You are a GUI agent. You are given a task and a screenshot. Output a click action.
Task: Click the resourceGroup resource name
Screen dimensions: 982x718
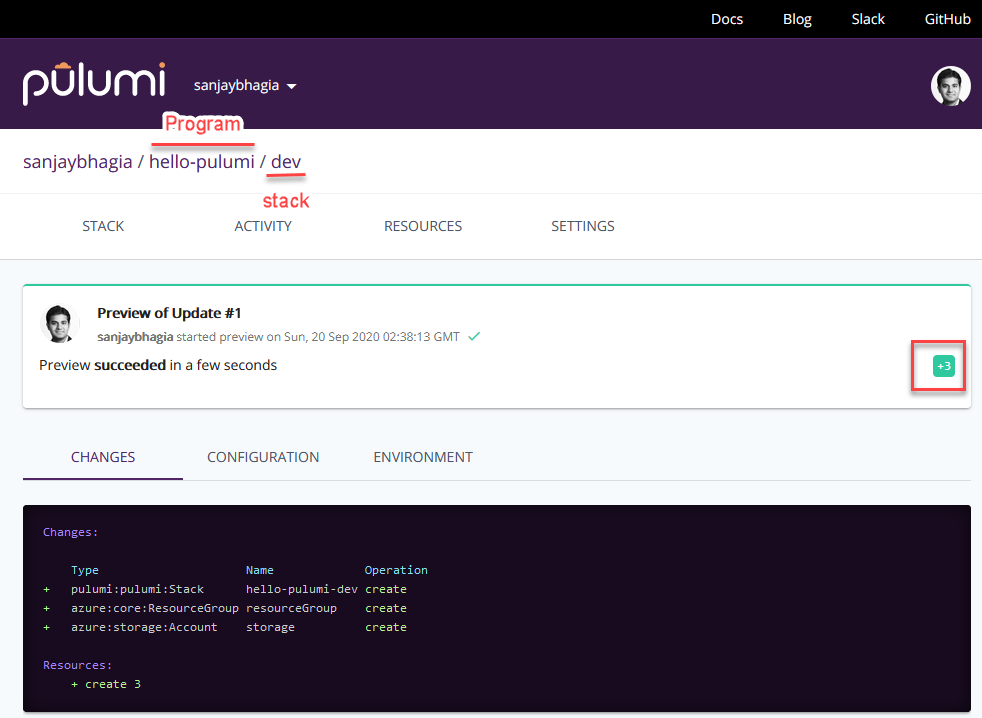coord(291,608)
